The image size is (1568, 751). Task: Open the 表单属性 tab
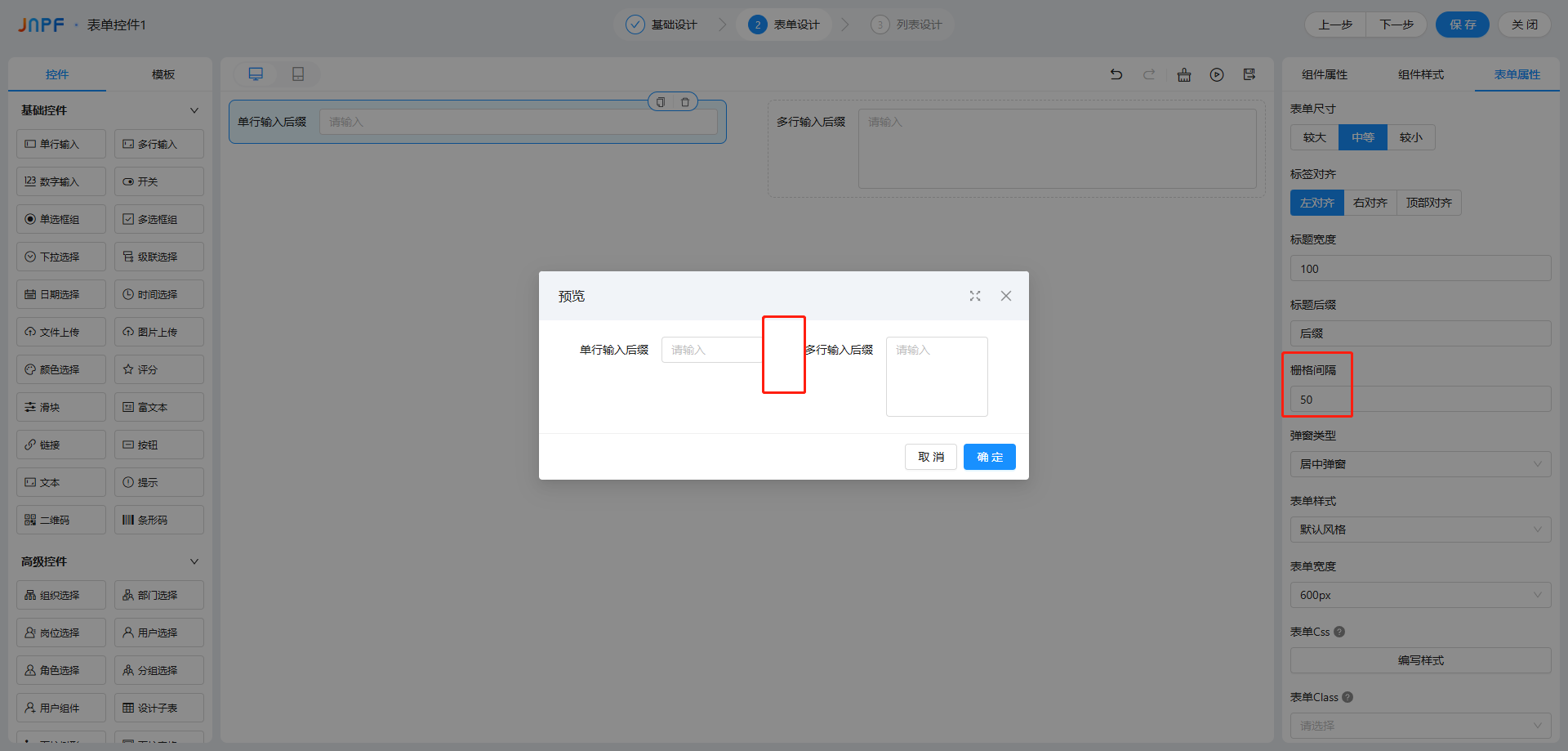click(x=1517, y=74)
